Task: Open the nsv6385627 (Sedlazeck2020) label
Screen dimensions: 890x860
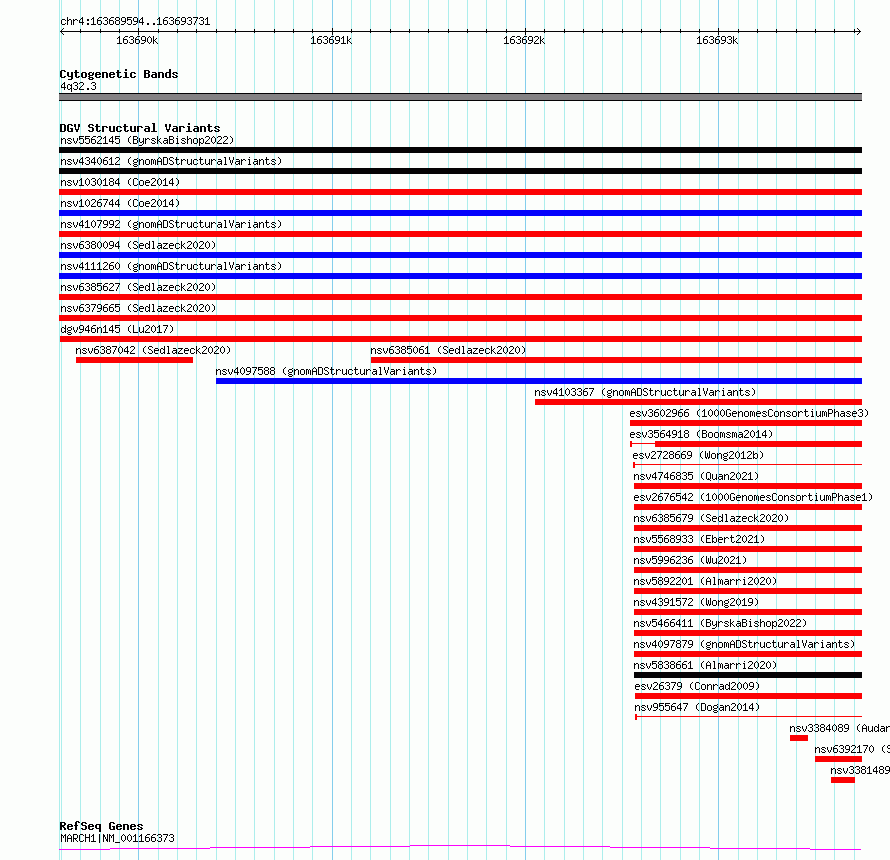Action: click(138, 287)
